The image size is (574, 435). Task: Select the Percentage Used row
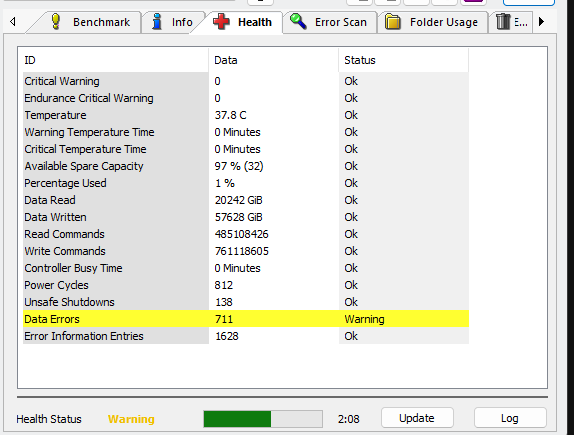(246, 183)
